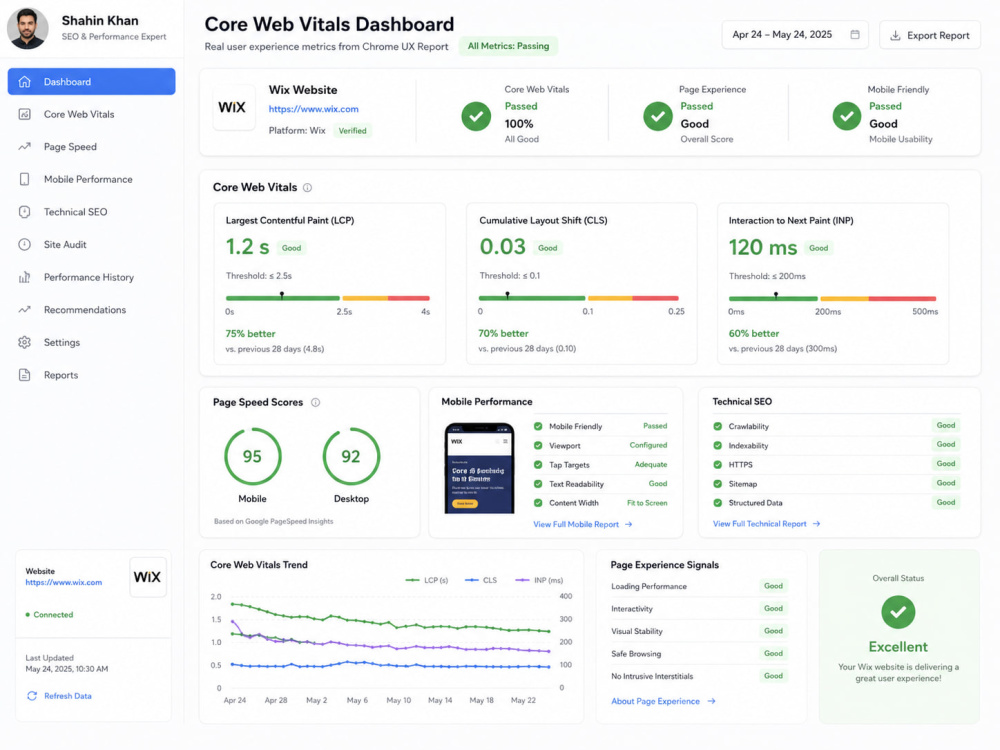The image size is (1000, 750).
Task: Click the check icon beside Tap Targets
Action: 538,464
